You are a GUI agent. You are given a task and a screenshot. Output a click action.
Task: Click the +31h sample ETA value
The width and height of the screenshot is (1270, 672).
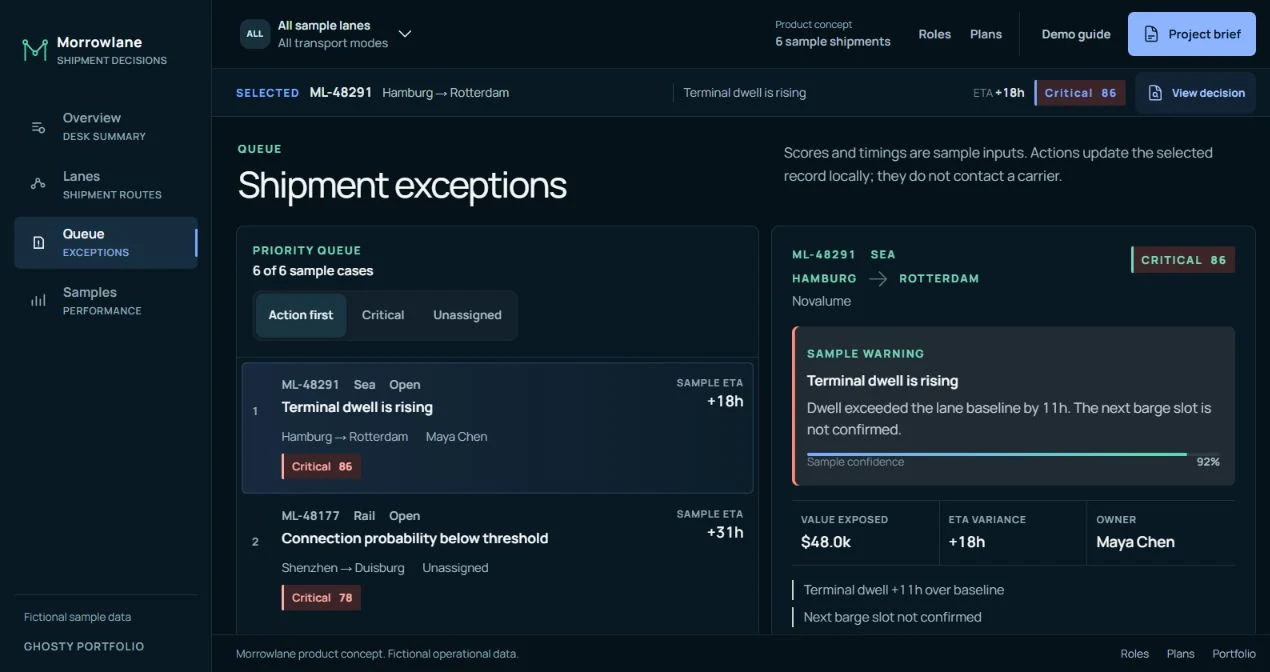pyautogui.click(x=725, y=532)
